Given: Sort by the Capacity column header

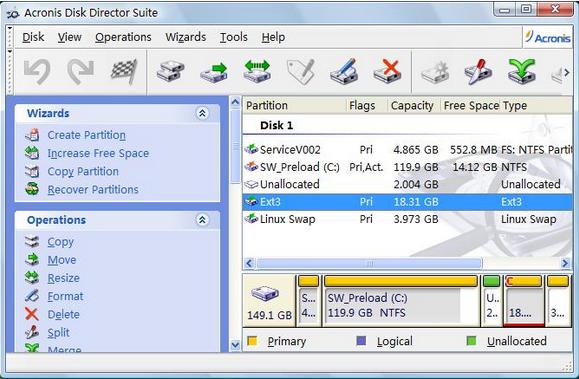Looking at the screenshot, I should click(x=414, y=106).
